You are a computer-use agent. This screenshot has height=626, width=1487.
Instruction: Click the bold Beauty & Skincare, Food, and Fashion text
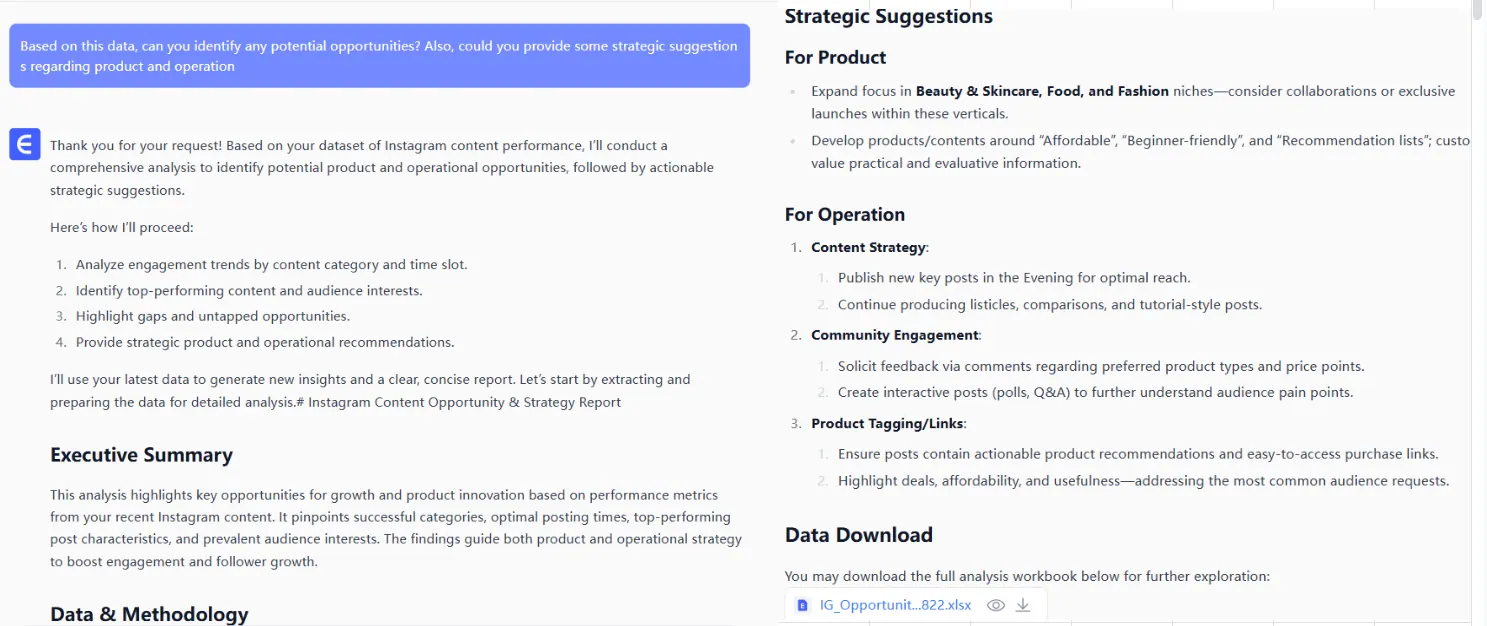click(x=1042, y=91)
